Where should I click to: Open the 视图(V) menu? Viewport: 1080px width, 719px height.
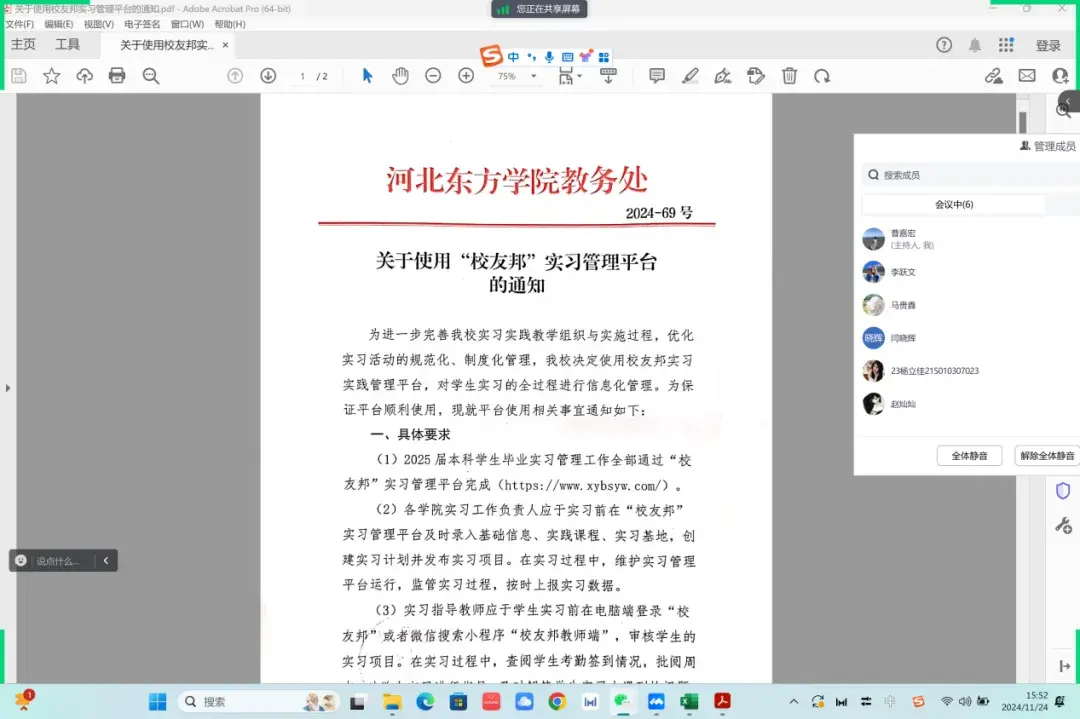(x=98, y=24)
